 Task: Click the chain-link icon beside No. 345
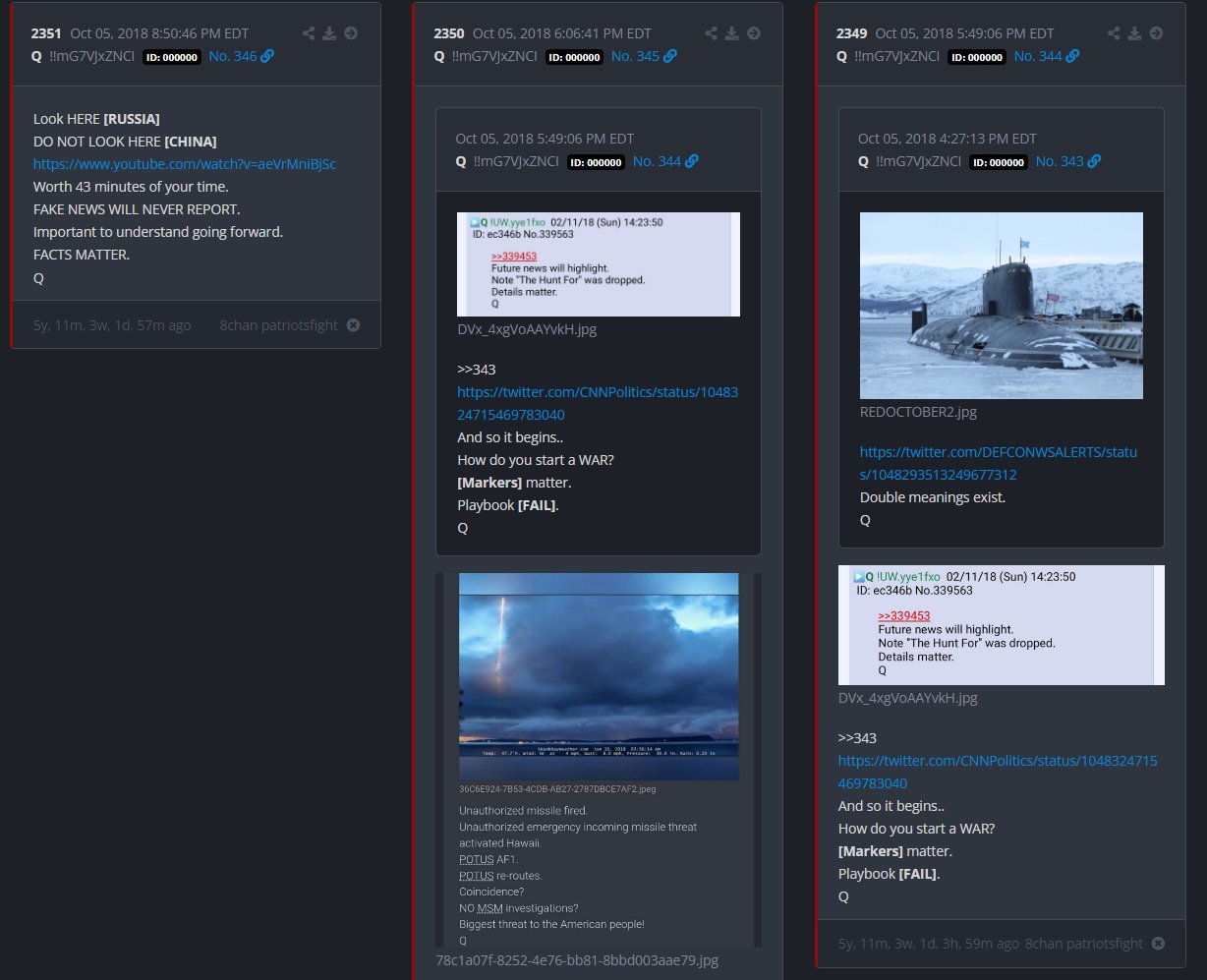(670, 56)
